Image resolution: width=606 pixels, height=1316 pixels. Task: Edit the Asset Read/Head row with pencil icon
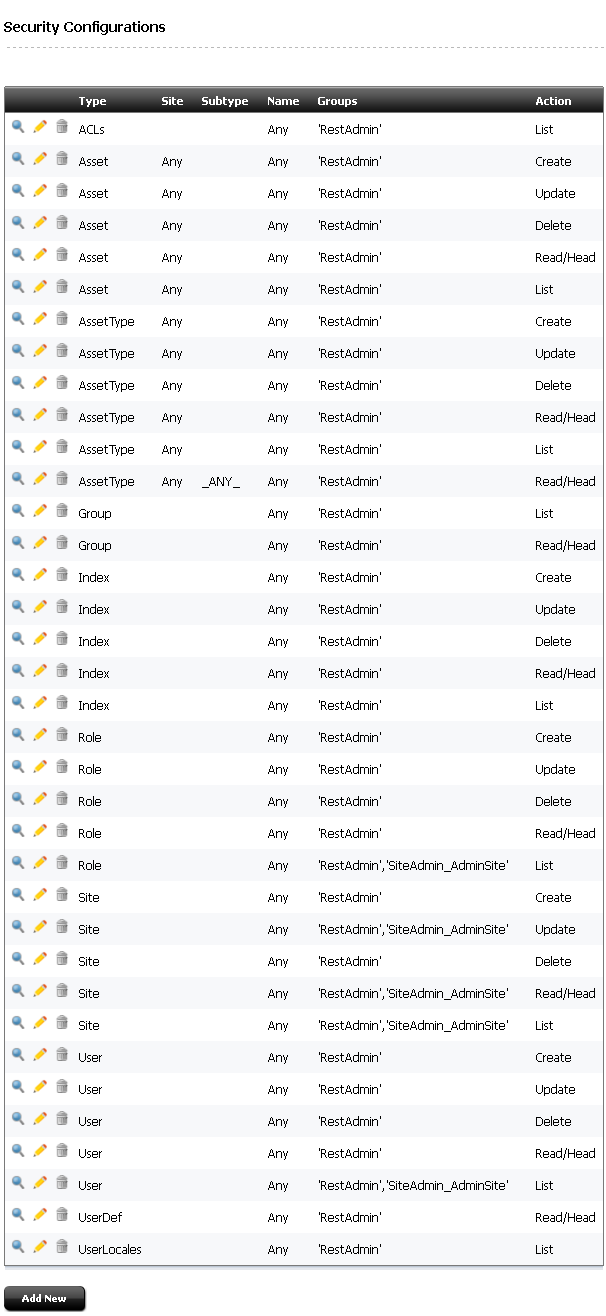pos(40,255)
